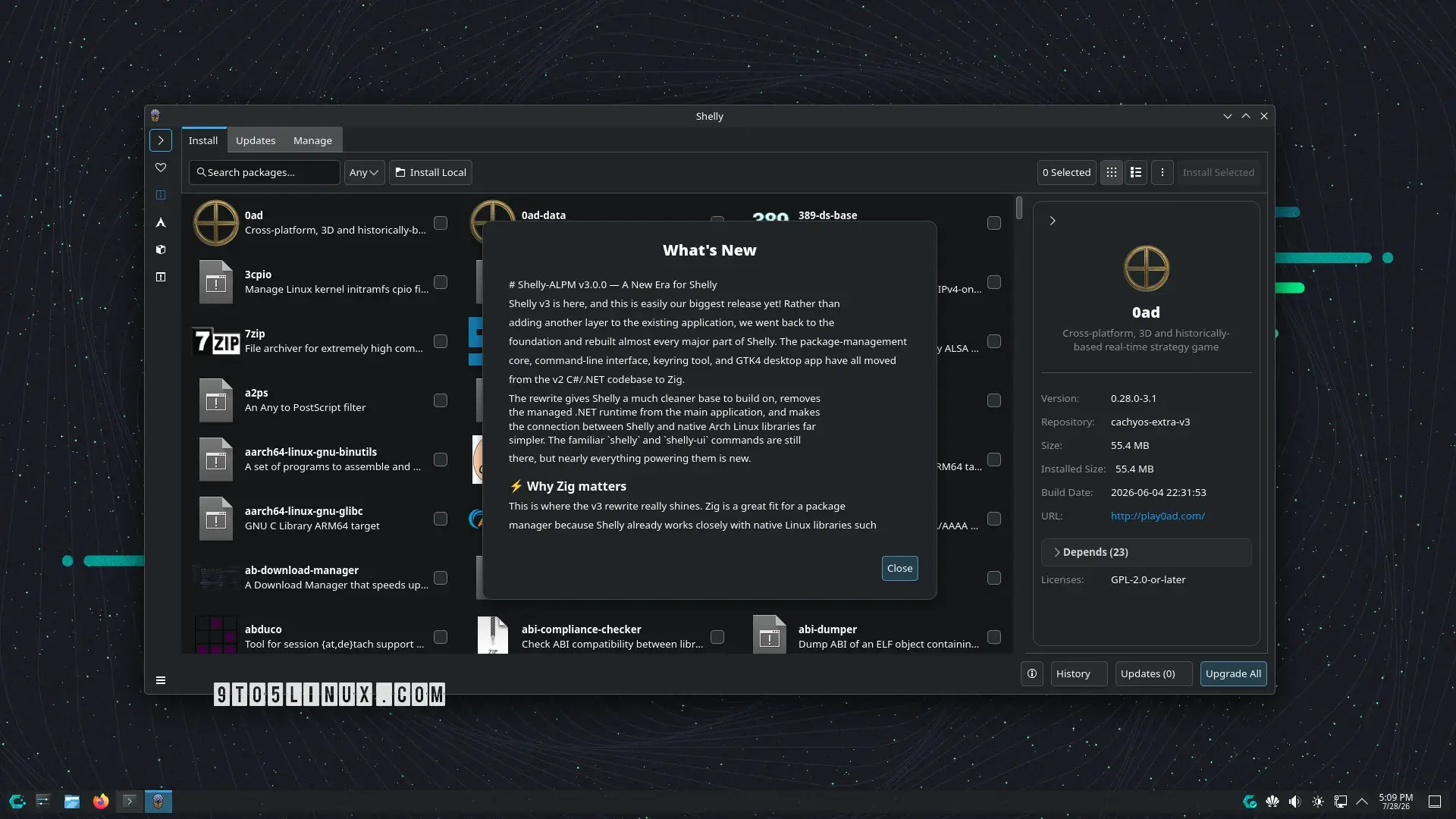The height and width of the screenshot is (819, 1456).
Task: Click the package list vertical scrollbar
Action: point(1019,208)
